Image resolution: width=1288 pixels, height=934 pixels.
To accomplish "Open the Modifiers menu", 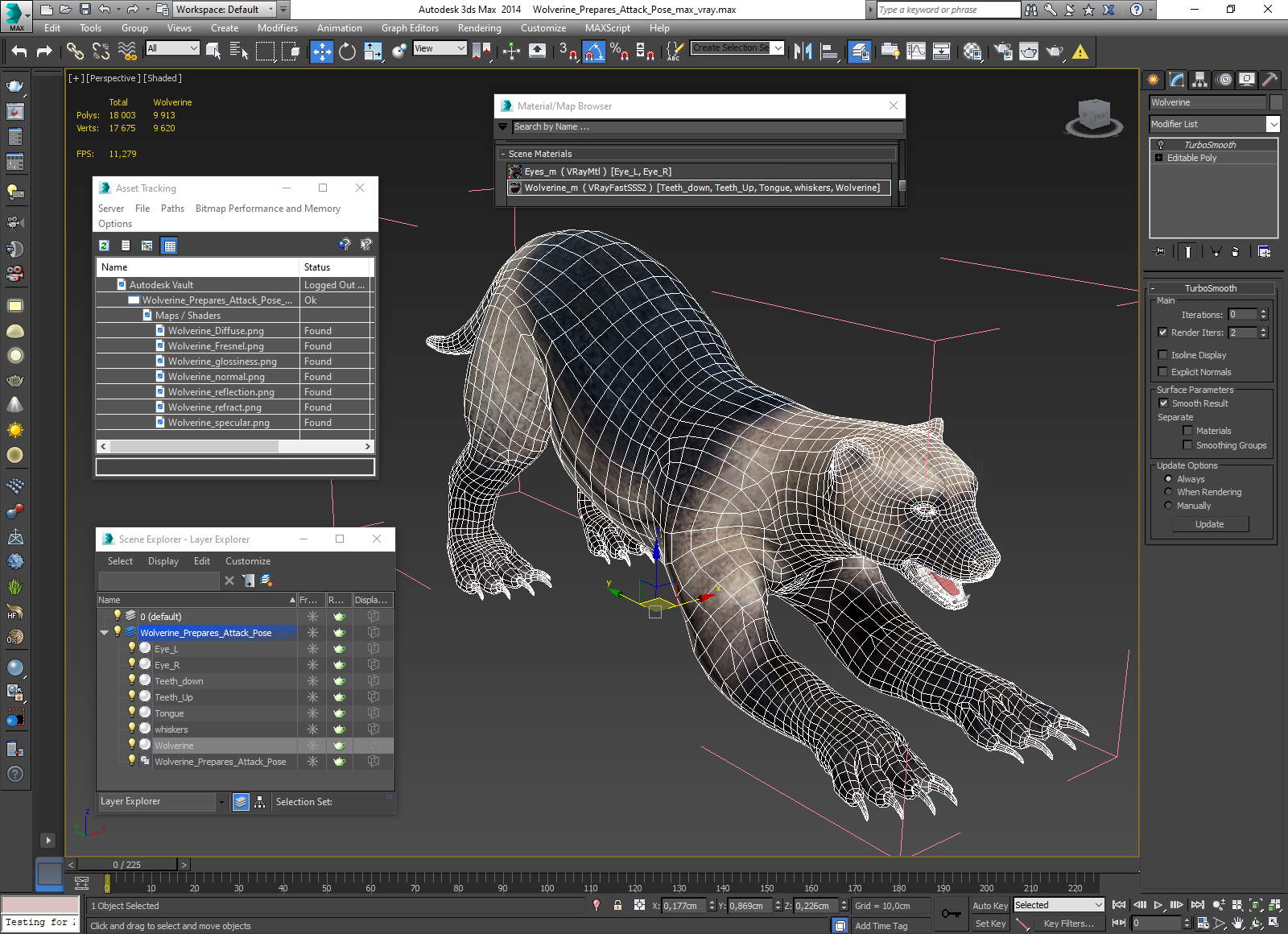I will [x=277, y=28].
